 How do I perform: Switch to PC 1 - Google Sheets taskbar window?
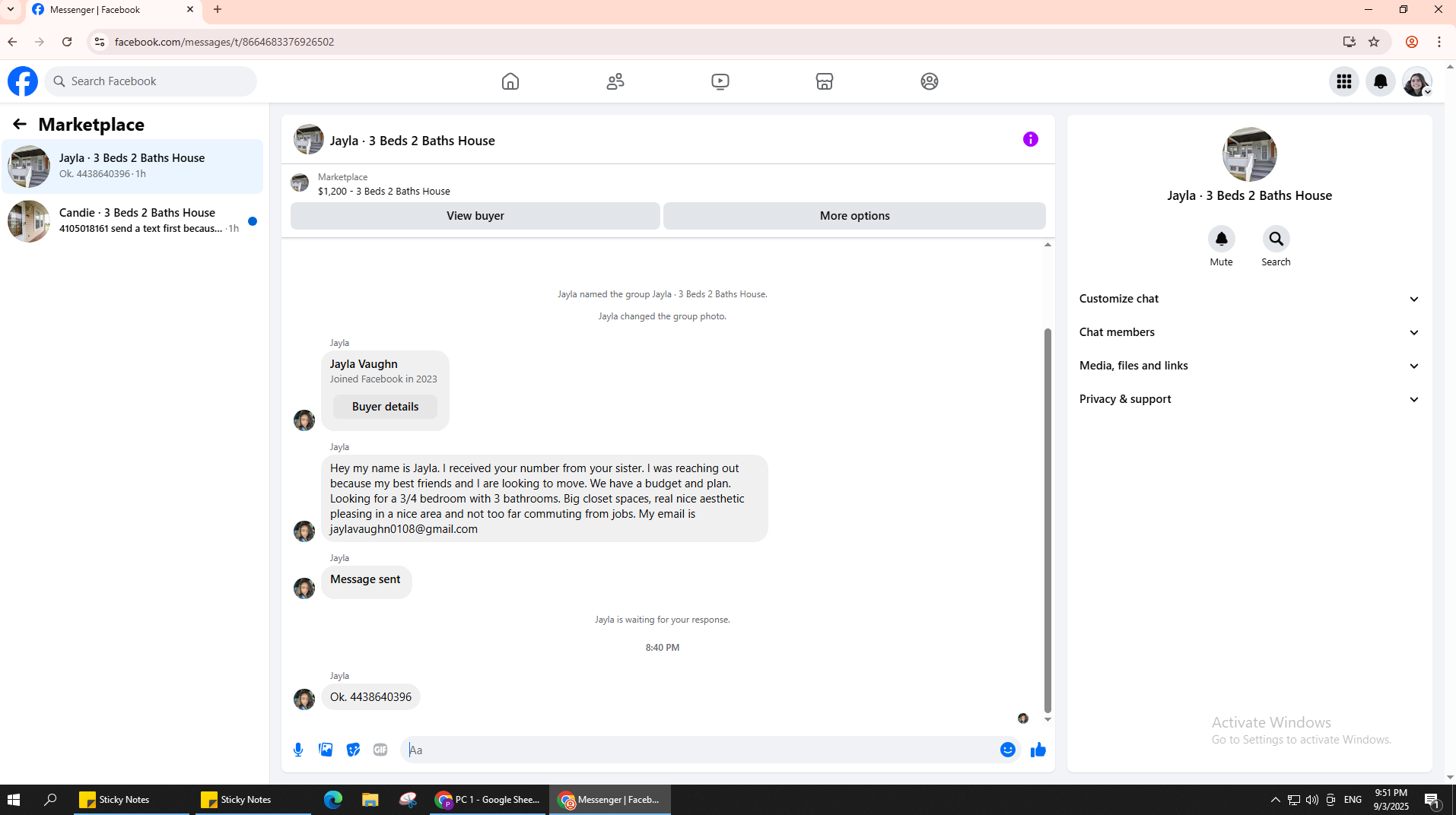(488, 800)
